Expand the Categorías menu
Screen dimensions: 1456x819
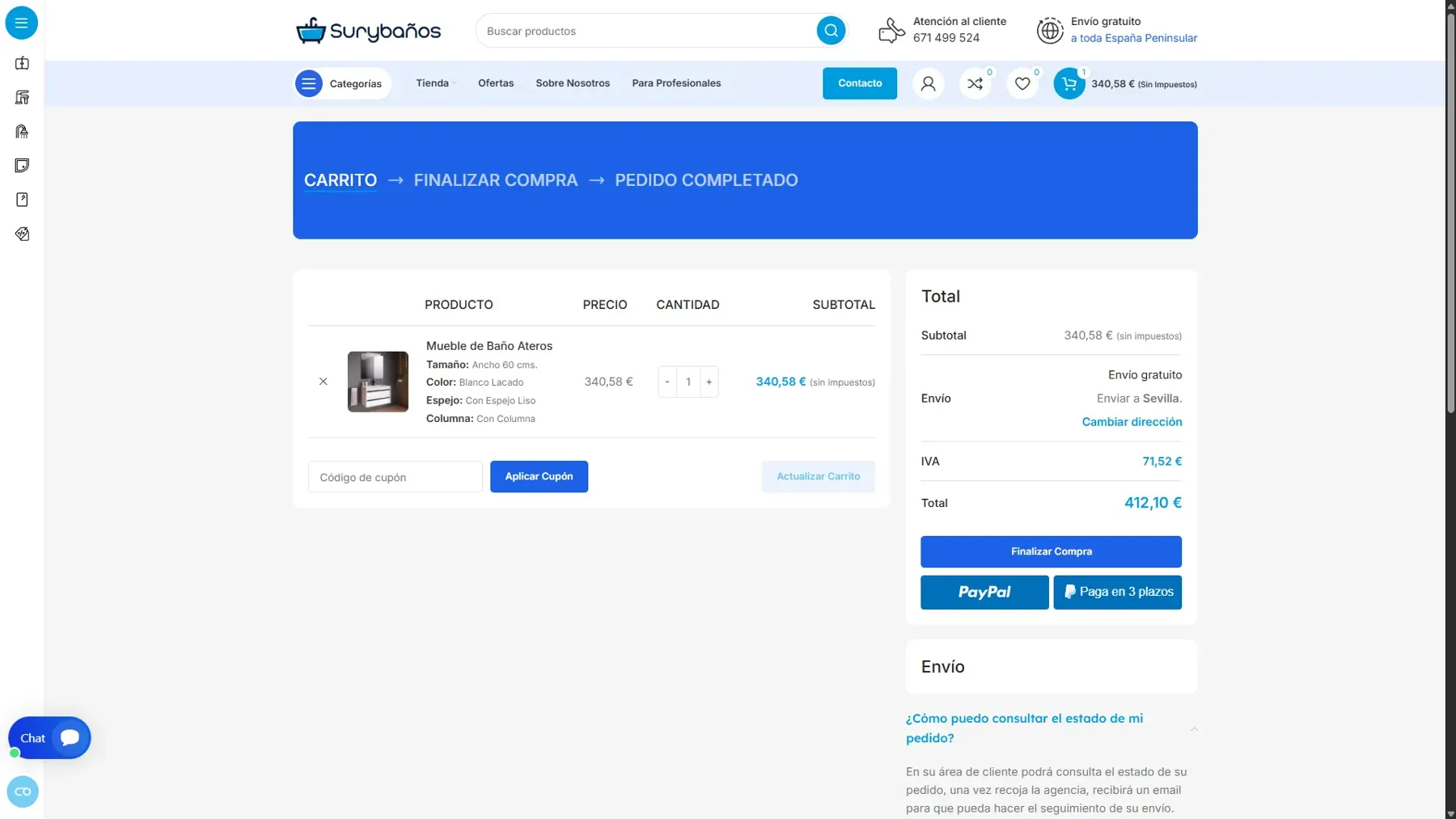(x=342, y=83)
